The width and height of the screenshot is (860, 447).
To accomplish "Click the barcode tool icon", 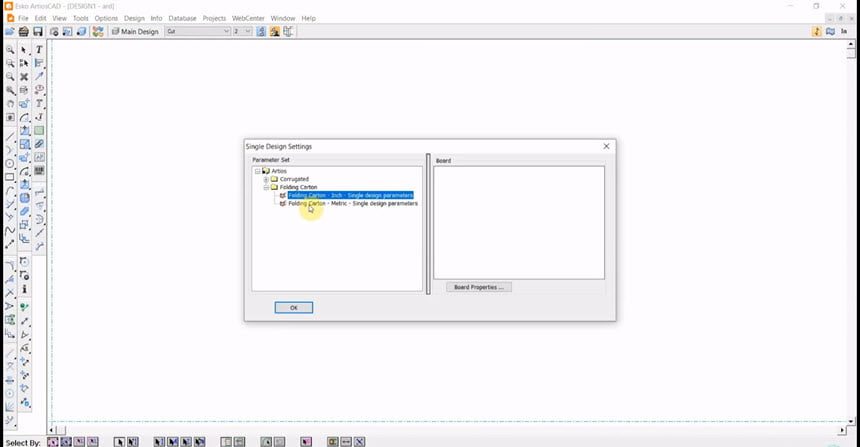I will click(x=39, y=171).
